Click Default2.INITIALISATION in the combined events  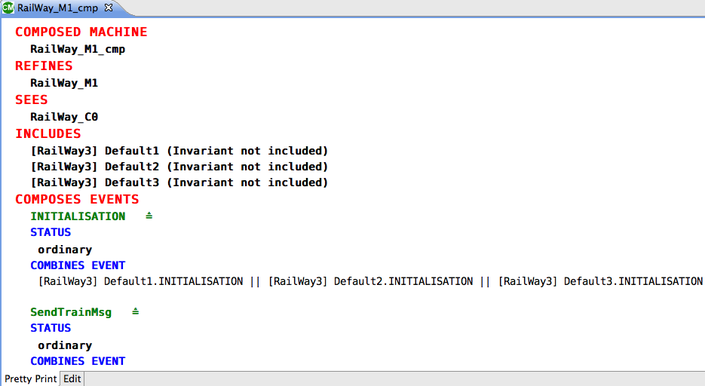403,281
